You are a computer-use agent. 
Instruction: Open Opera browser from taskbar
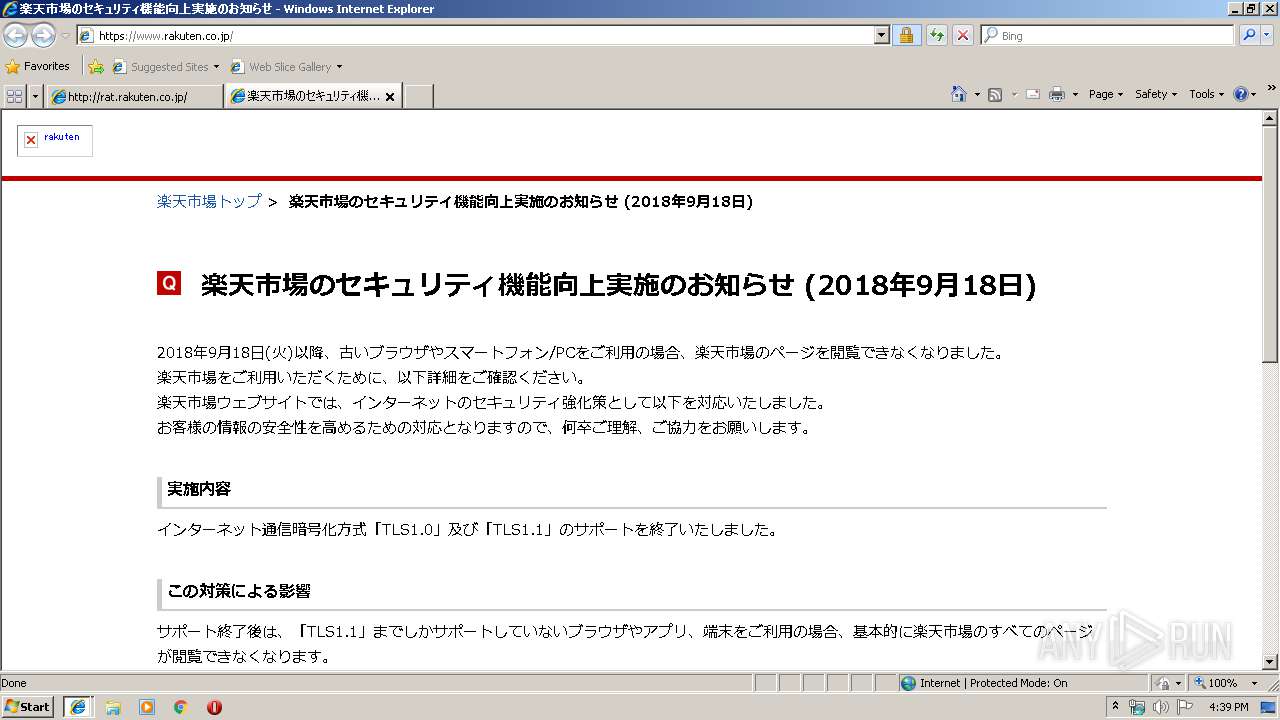(x=214, y=707)
